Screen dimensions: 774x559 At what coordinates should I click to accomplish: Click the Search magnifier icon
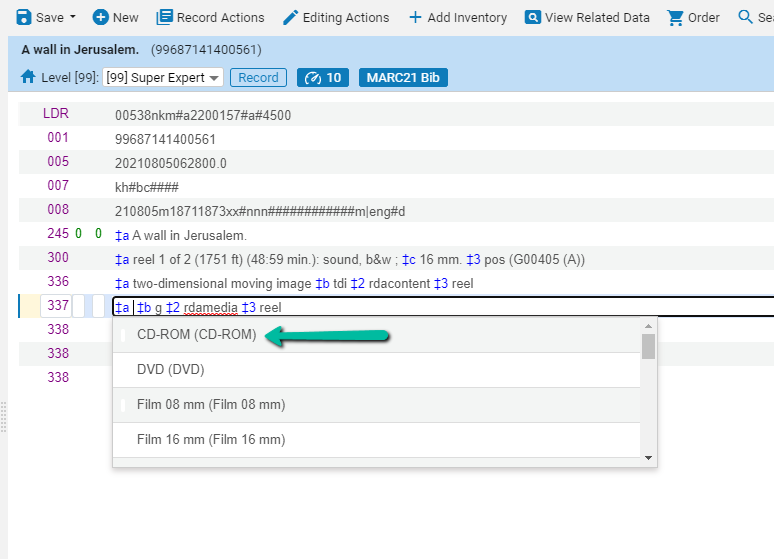click(745, 17)
